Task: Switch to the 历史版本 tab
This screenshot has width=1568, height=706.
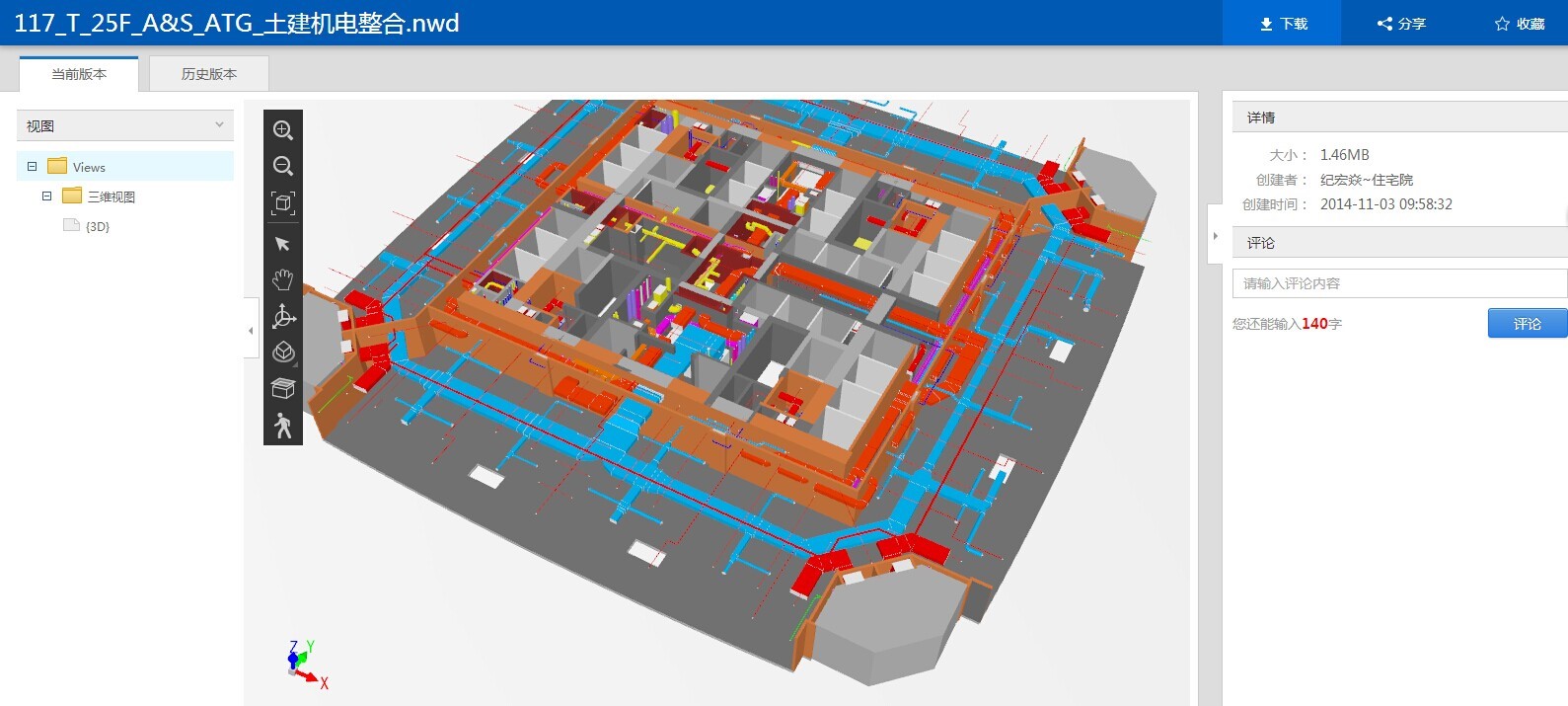Action: [209, 74]
